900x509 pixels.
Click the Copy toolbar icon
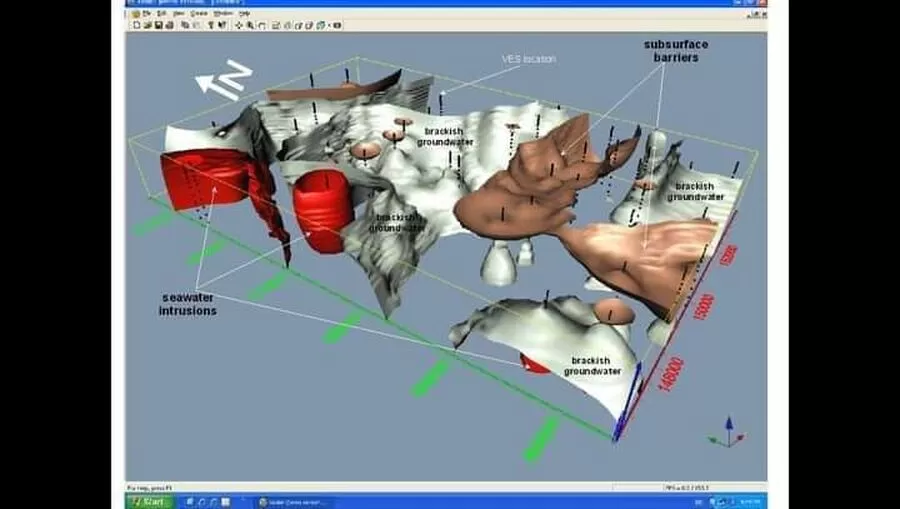(185, 25)
